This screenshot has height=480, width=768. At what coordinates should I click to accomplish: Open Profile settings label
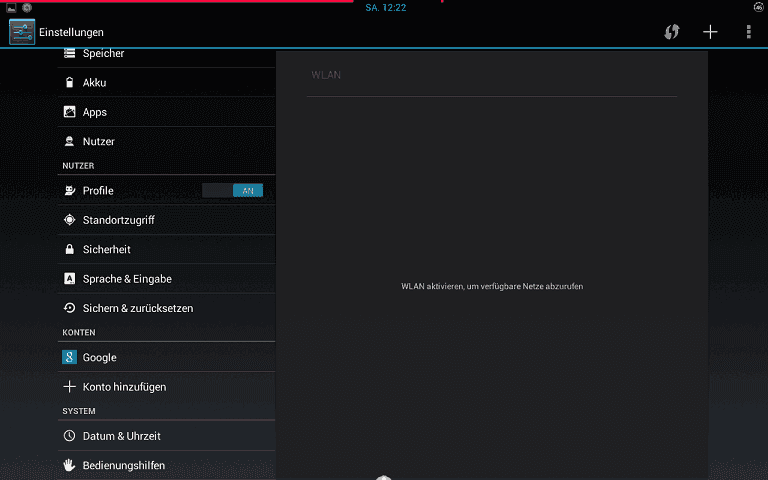[x=98, y=191]
